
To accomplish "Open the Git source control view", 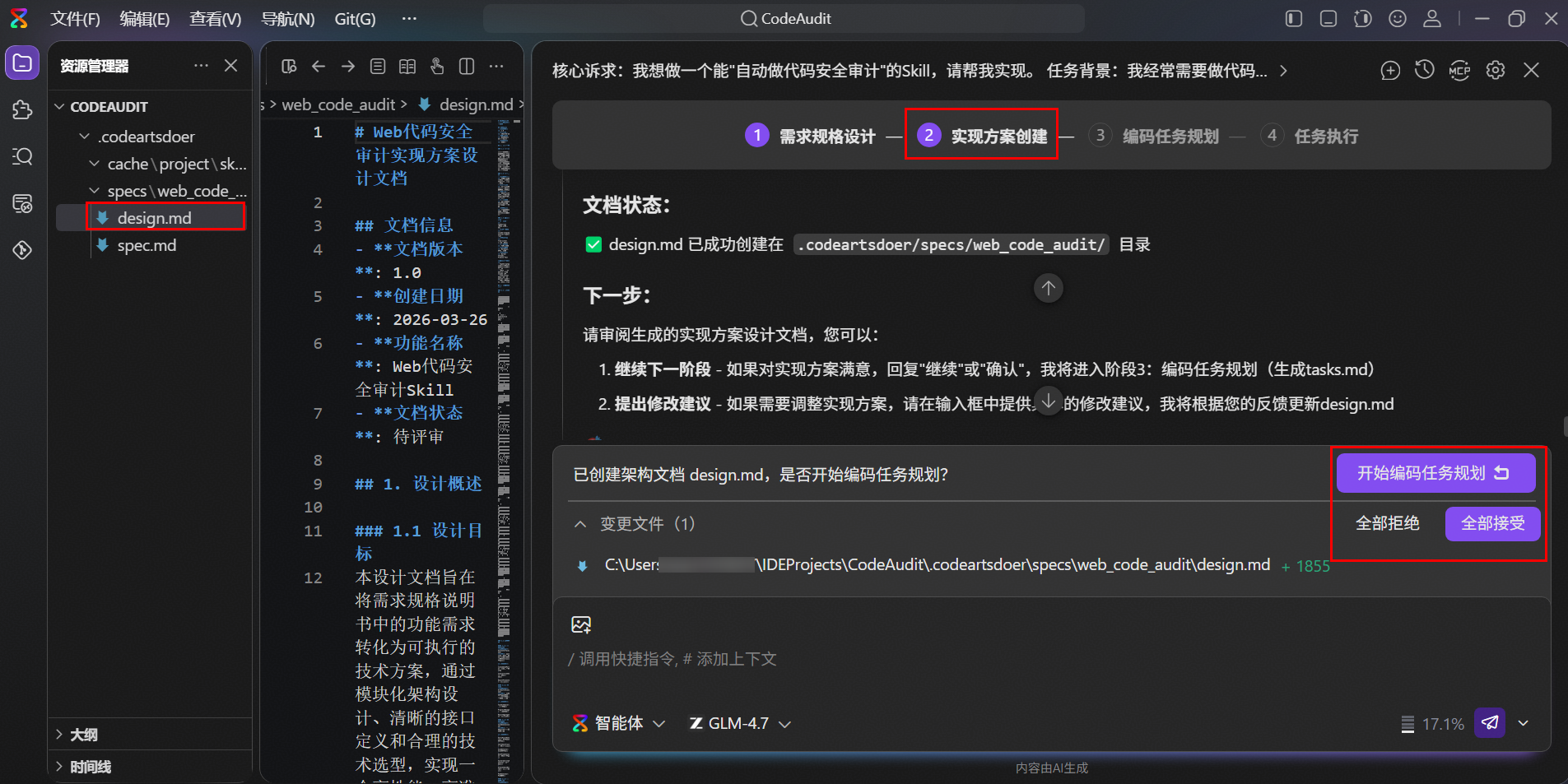I will pyautogui.click(x=22, y=250).
